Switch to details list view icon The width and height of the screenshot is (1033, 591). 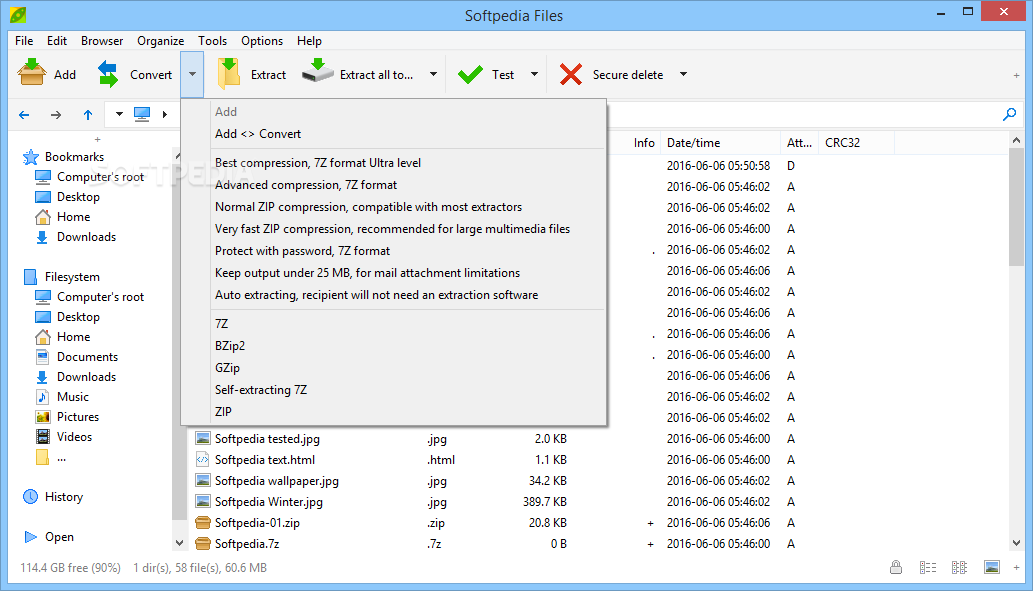point(928,567)
